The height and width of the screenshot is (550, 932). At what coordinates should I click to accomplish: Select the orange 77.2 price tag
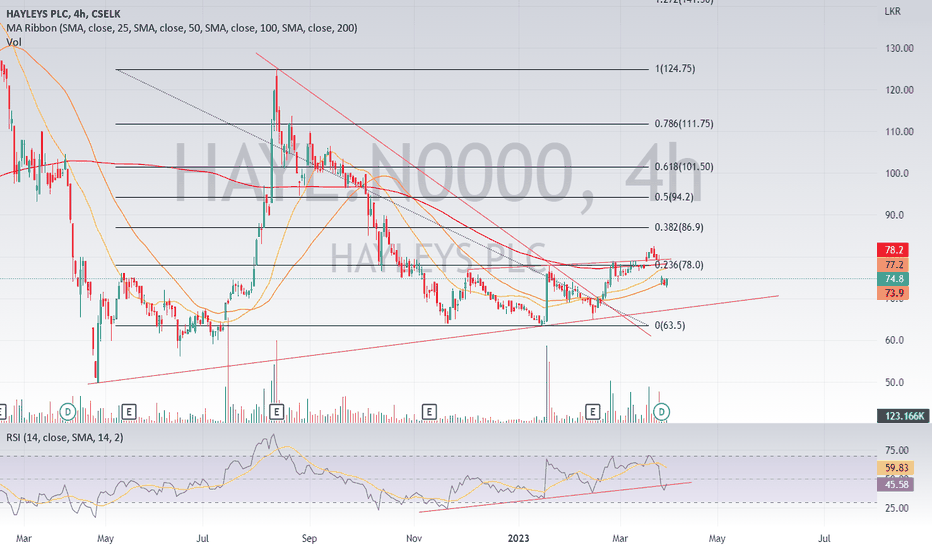click(x=893, y=265)
